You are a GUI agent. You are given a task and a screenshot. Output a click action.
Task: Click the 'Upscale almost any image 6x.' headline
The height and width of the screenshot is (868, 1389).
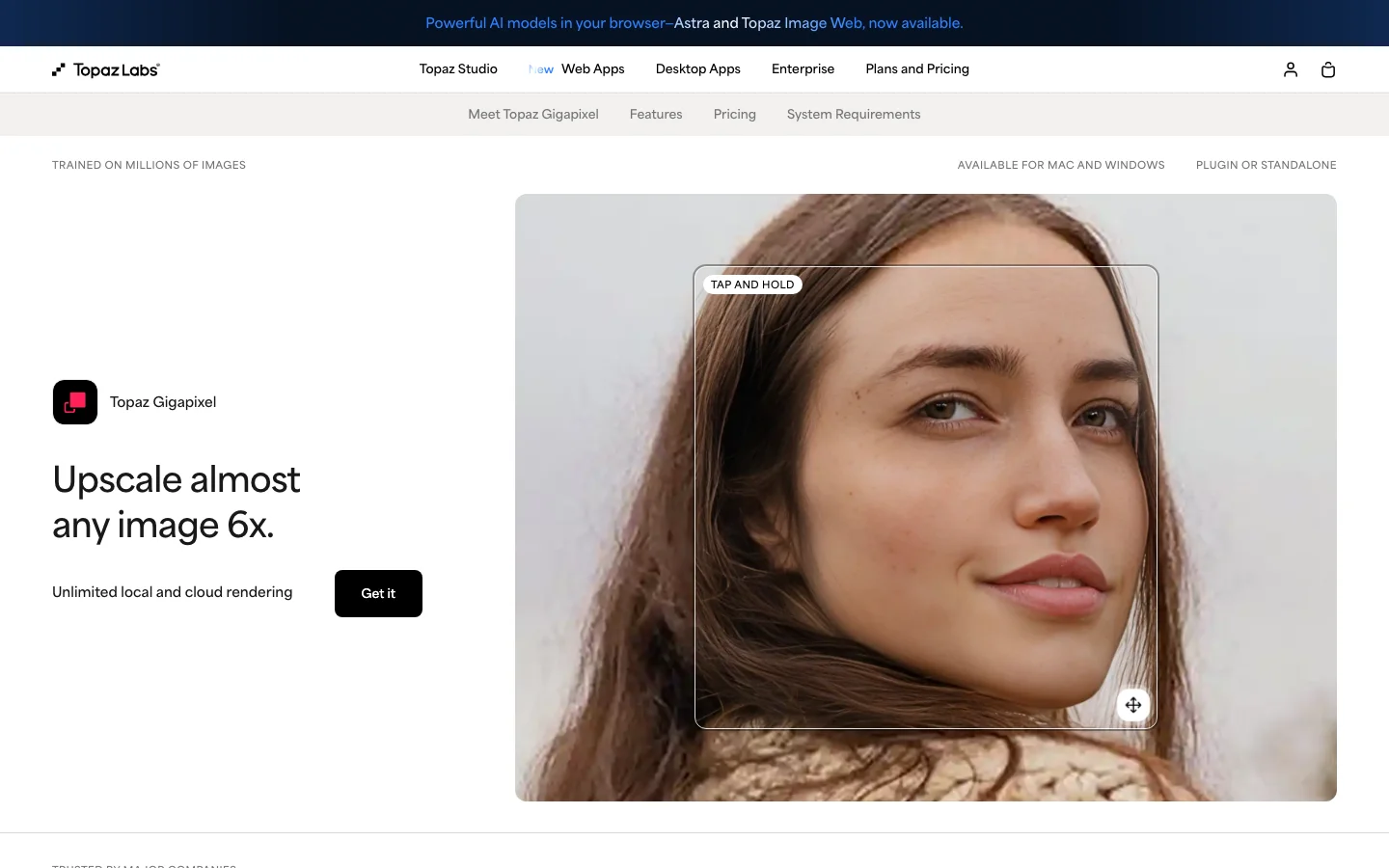(x=177, y=502)
